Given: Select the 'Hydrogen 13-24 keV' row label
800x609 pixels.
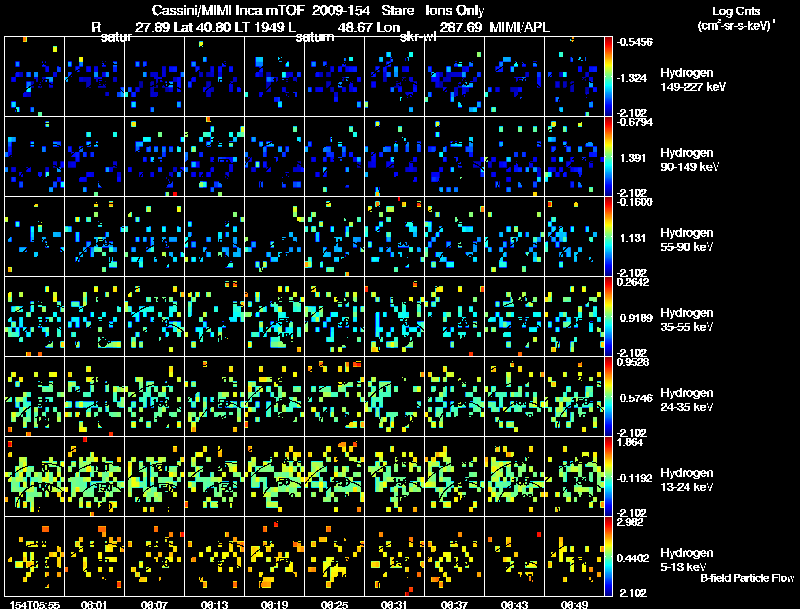Looking at the screenshot, I should (x=687, y=480).
